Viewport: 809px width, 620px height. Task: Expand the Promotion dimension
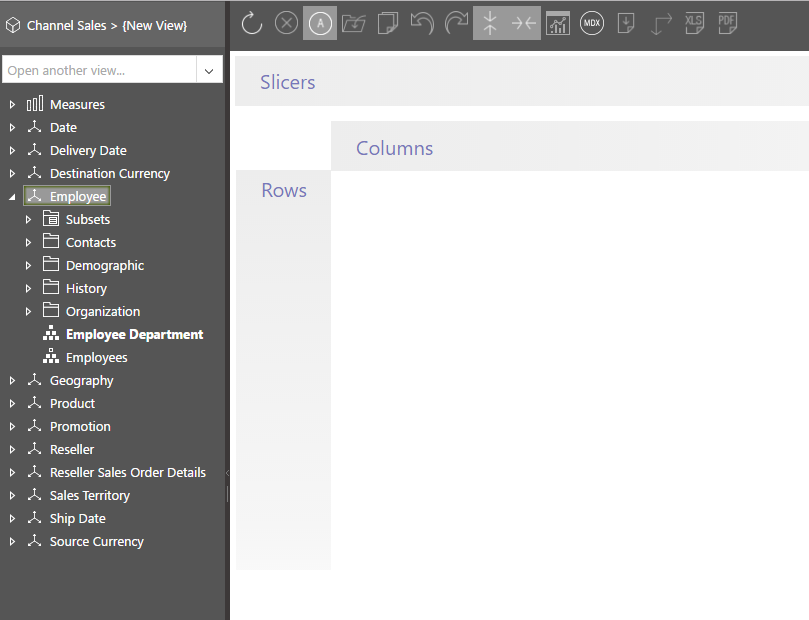coord(12,427)
